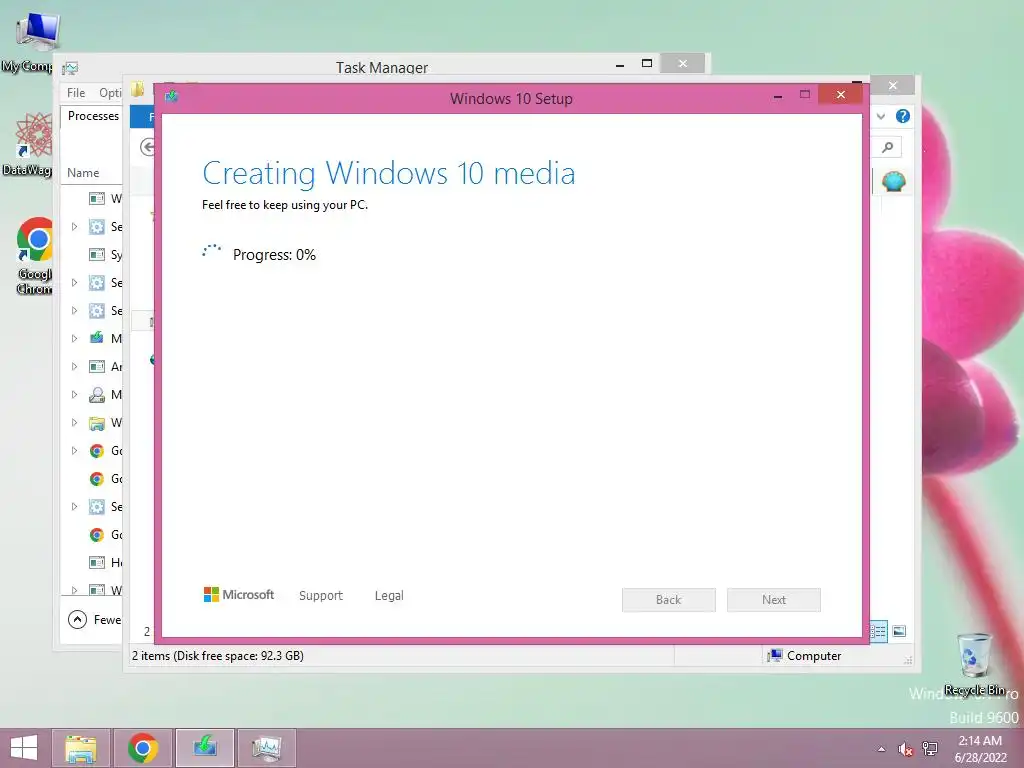Click the folder icon in Explorer title bar
This screenshot has width=1024, height=768.
click(137, 89)
